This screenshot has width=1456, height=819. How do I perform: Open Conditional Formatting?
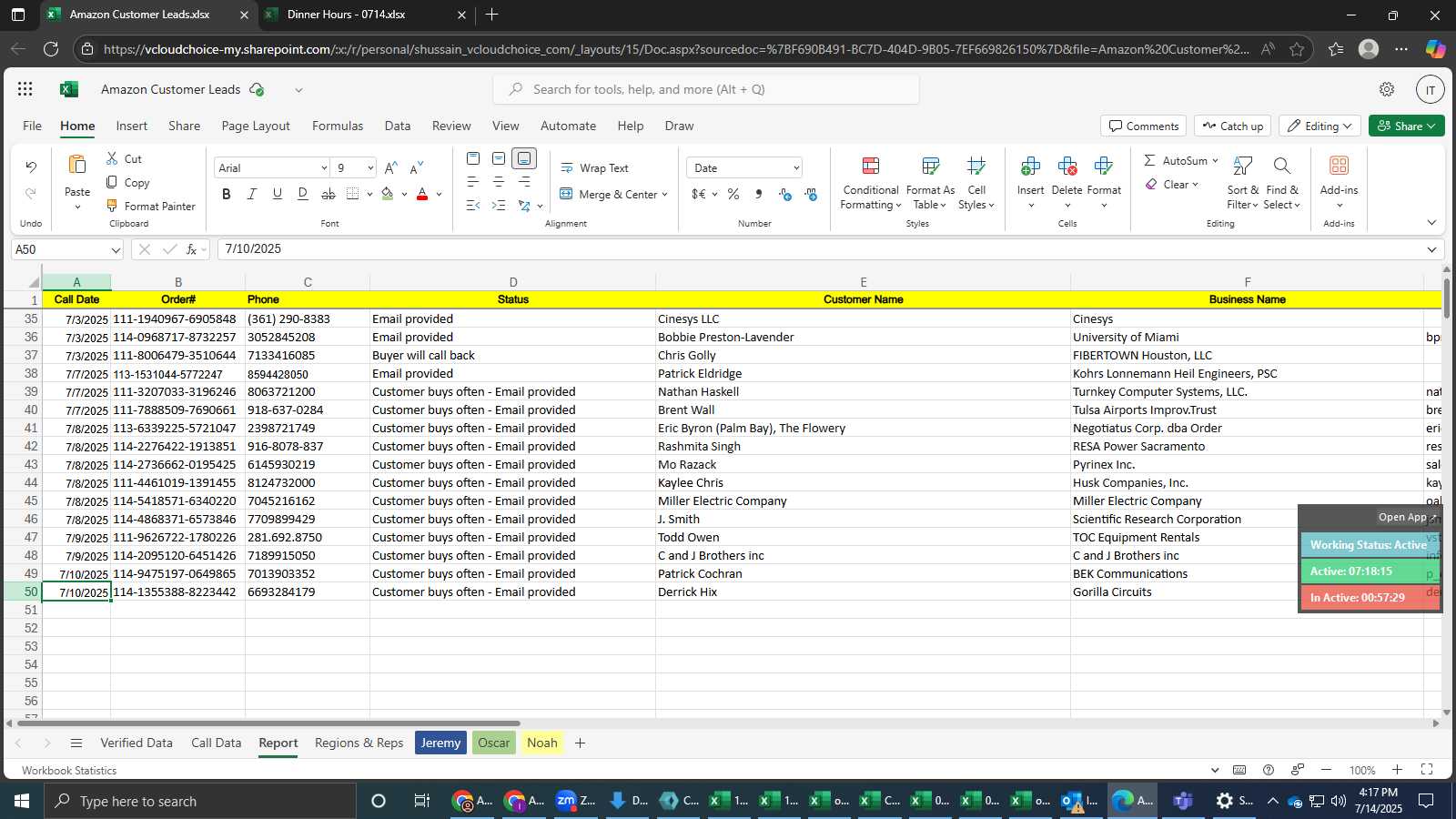[871, 182]
